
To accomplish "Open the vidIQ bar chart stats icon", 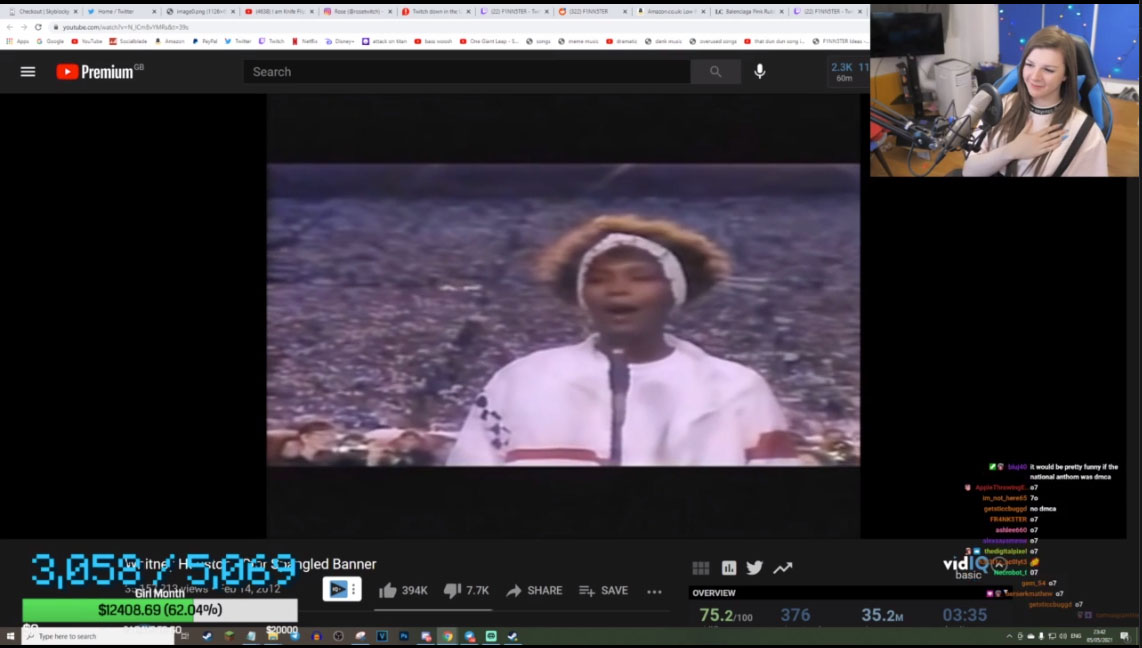I will 728,568.
